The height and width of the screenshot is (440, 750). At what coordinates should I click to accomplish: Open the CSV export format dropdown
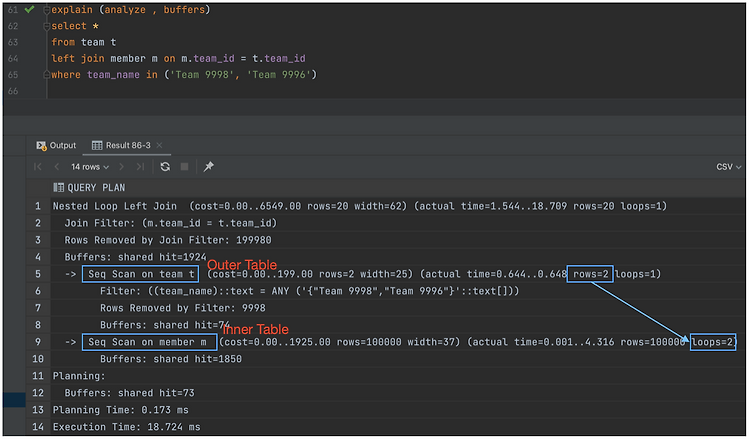click(728, 167)
